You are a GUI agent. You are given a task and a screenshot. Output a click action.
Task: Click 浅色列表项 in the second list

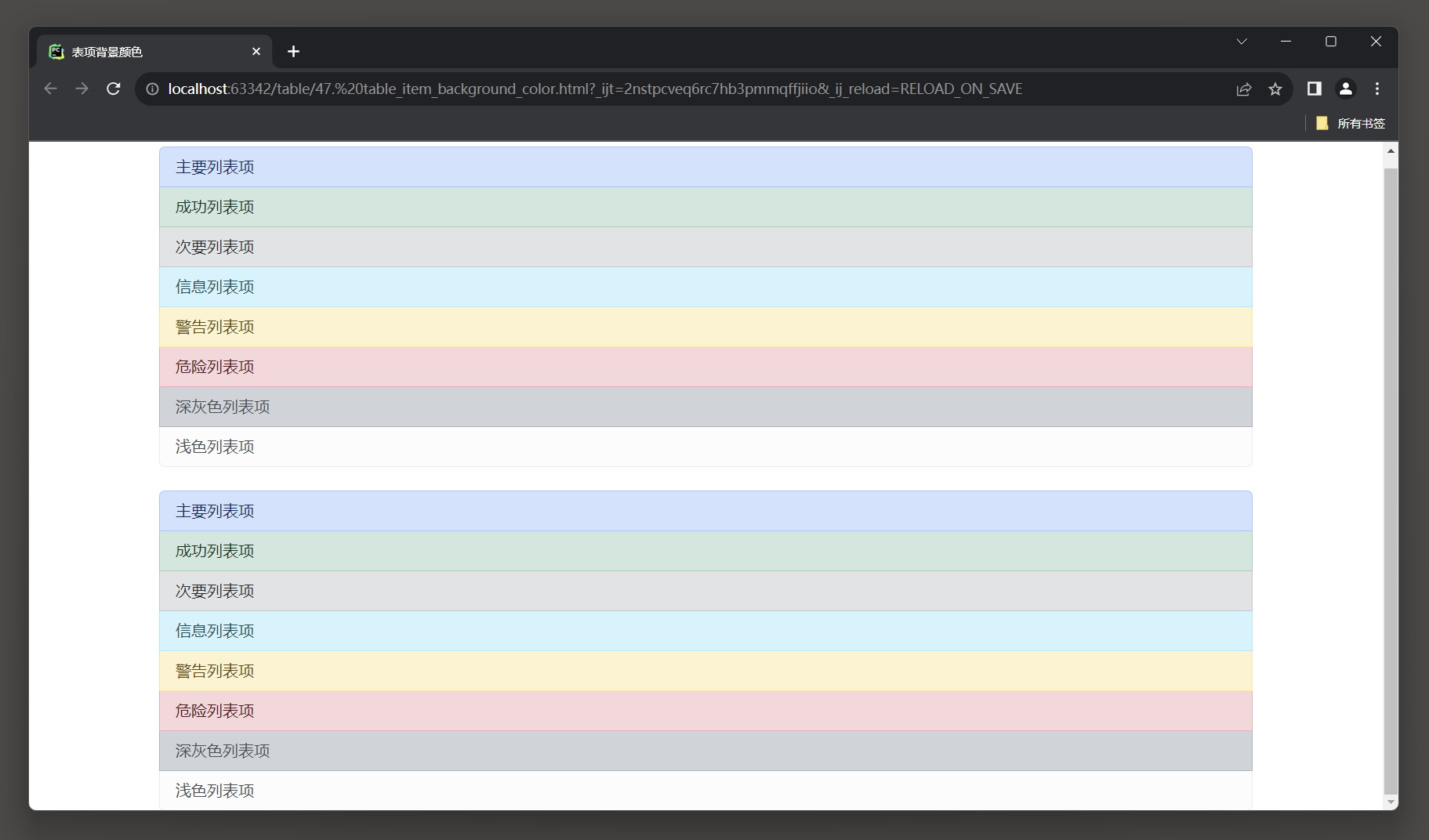[705, 791]
